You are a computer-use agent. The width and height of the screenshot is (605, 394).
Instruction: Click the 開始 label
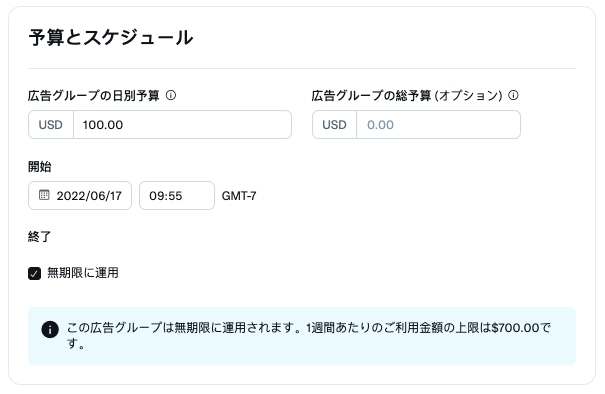click(x=39, y=167)
